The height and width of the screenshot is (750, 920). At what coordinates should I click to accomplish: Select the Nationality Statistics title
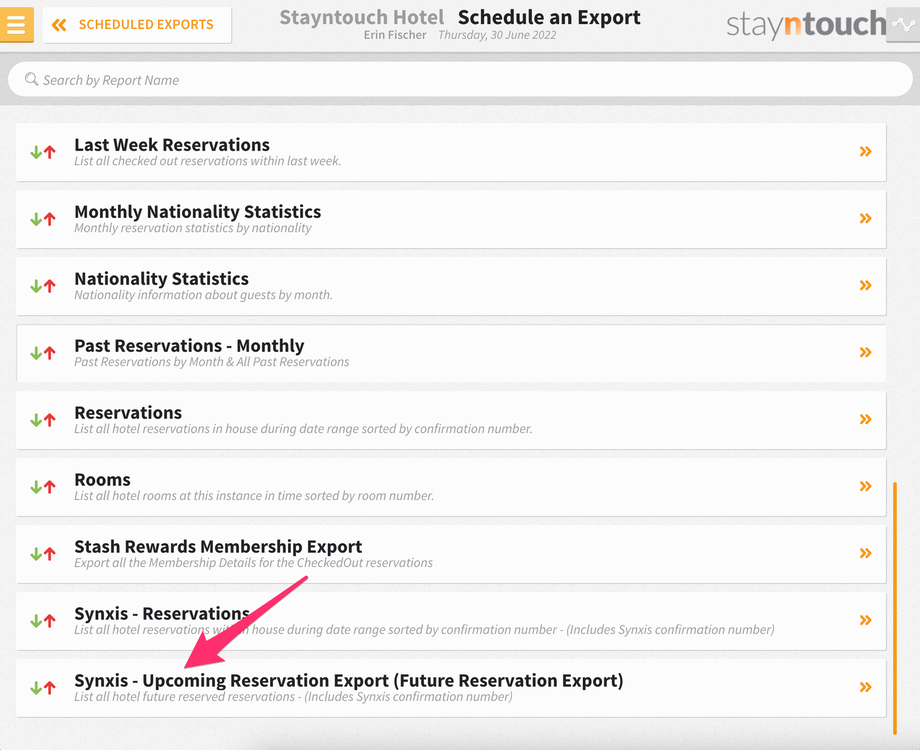[x=161, y=278]
